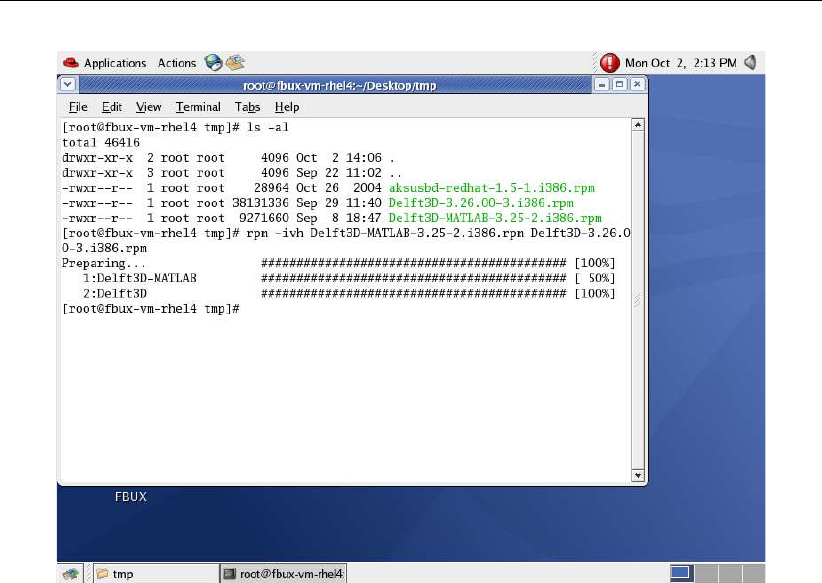The width and height of the screenshot is (822, 583).
Task: Click Delft3D-3.26.00-3.i386.rpm in the listing
Action: (x=481, y=203)
